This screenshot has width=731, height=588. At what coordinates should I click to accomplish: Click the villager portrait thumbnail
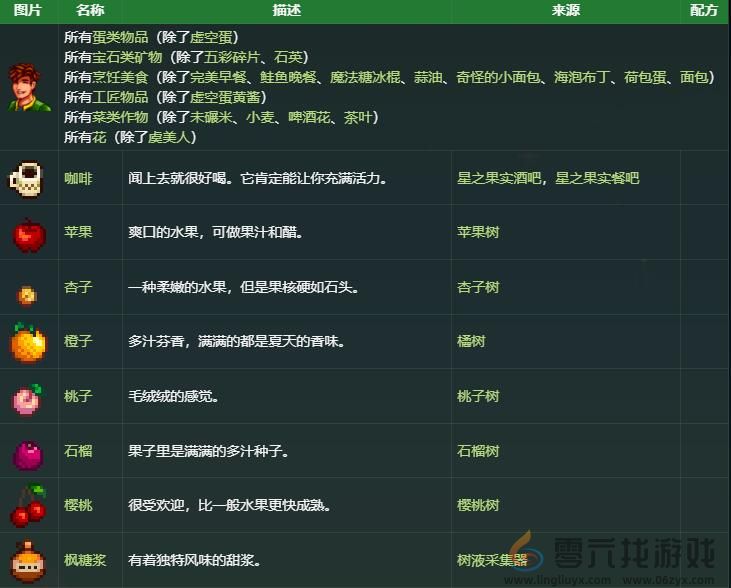coord(28,87)
